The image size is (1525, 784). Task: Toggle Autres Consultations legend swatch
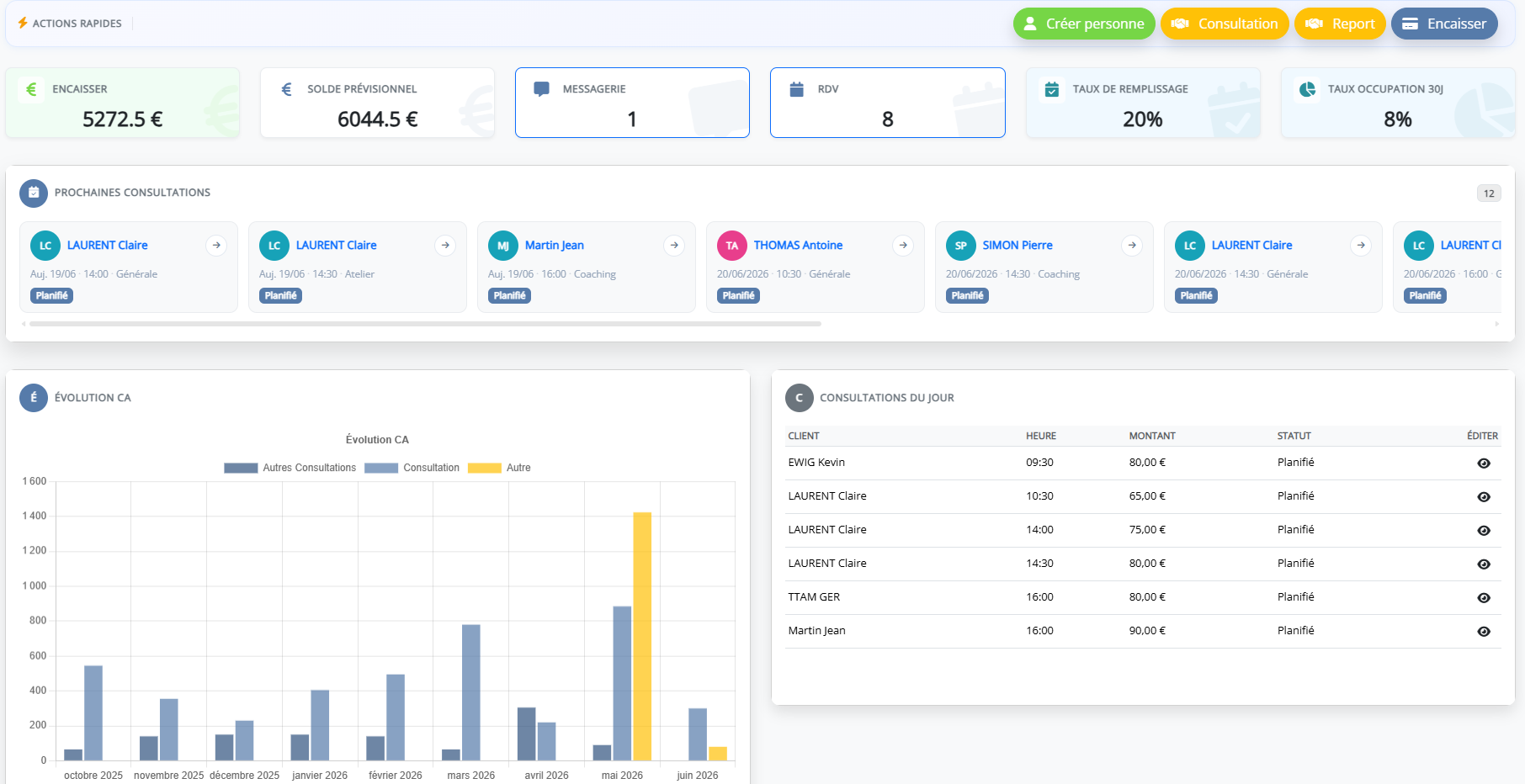[x=241, y=468]
